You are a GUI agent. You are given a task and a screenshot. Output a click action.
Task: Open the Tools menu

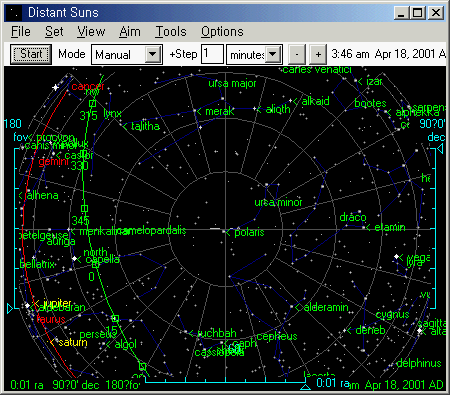coord(171,32)
